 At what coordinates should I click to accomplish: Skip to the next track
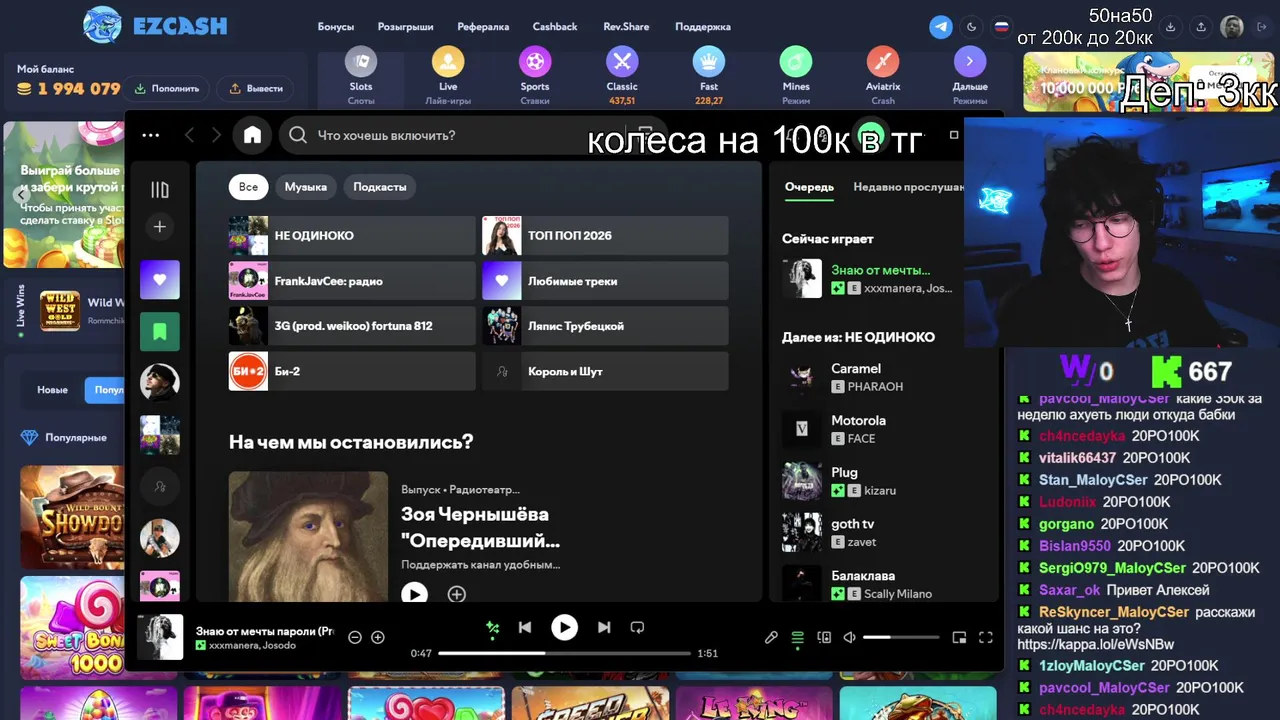pyautogui.click(x=604, y=628)
